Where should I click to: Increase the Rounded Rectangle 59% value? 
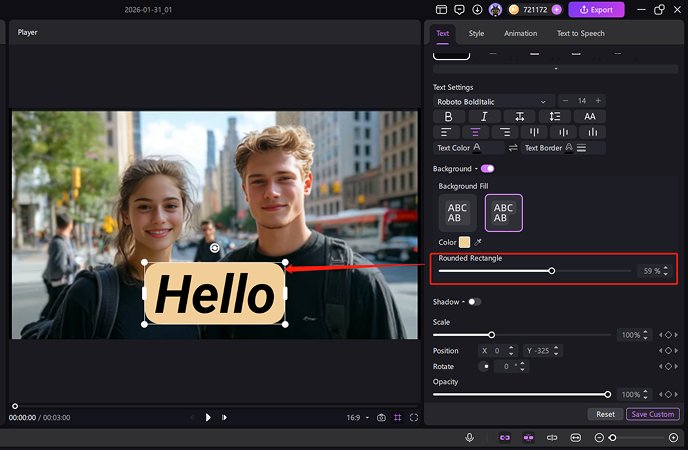pos(666,268)
